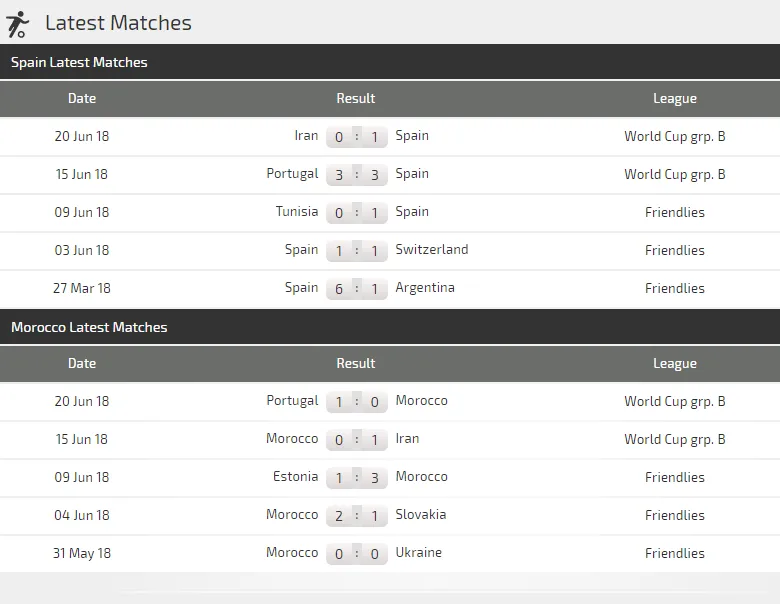
Task: Click the Date column header in Spain table
Action: 82,99
